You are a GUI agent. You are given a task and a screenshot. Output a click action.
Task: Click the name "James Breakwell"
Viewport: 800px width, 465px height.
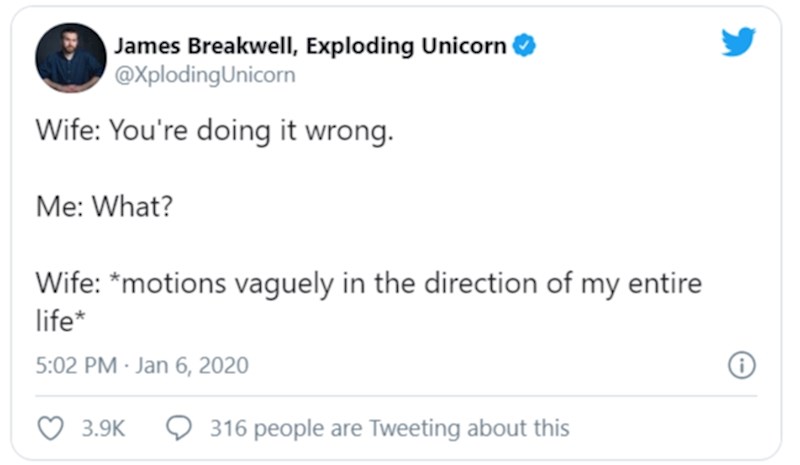click(x=201, y=45)
